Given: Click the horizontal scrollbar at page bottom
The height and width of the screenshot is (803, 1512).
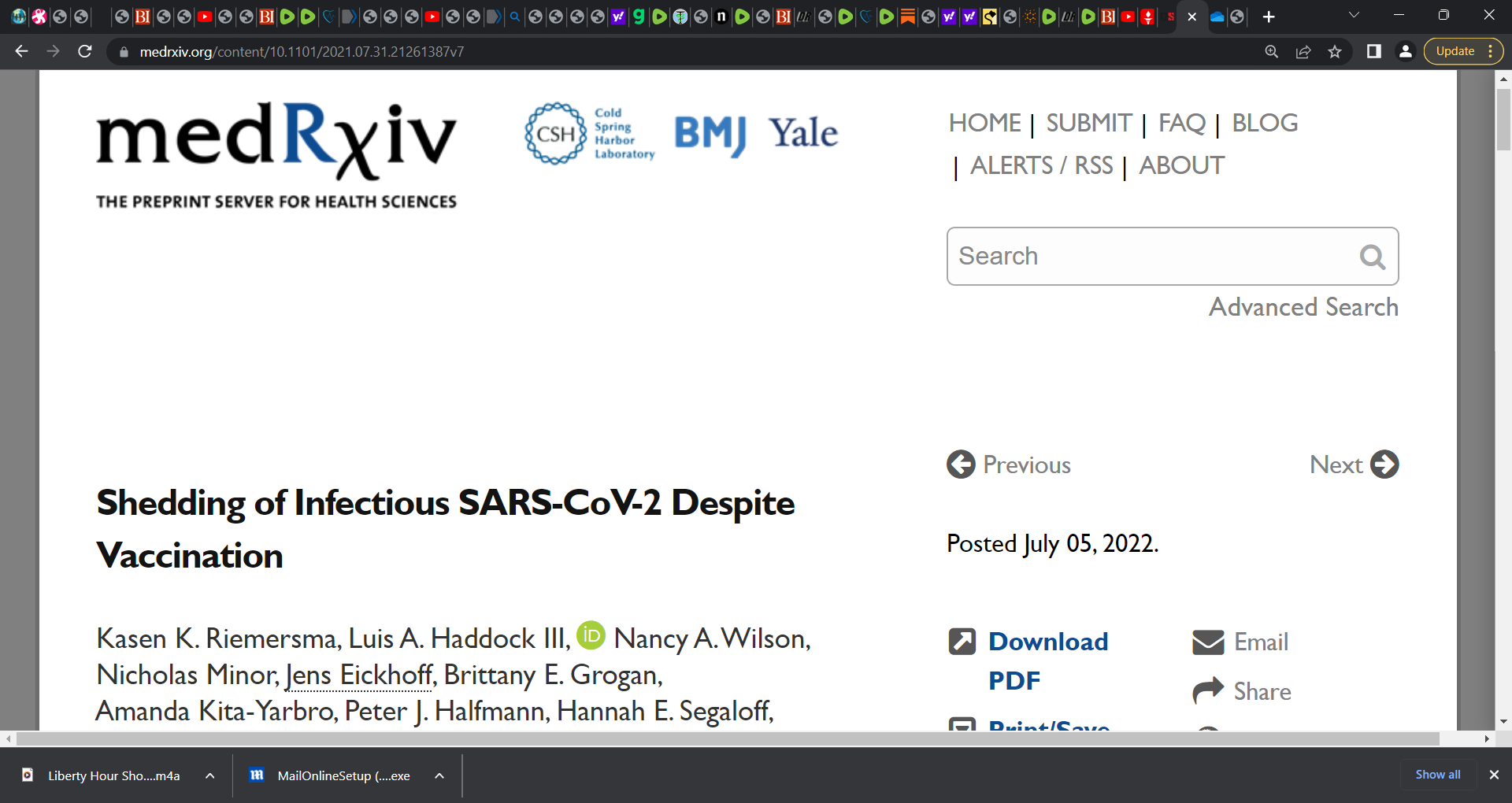Looking at the screenshot, I should coord(728,738).
